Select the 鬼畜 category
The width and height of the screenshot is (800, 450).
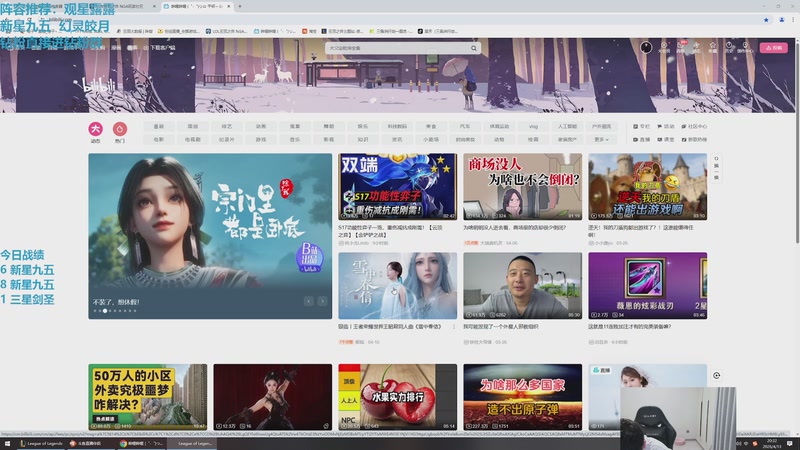pos(295,126)
